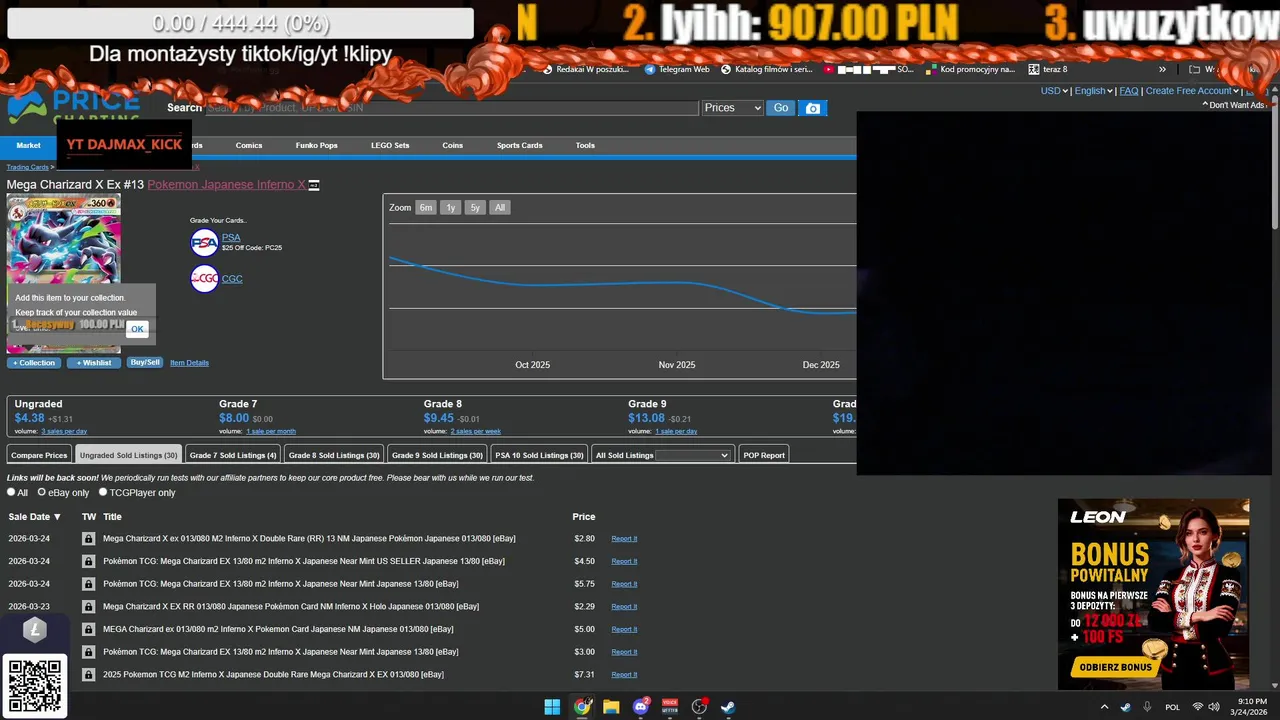The height and width of the screenshot is (720, 1280).
Task: Open the USD currency dropdown
Action: [x=1054, y=91]
